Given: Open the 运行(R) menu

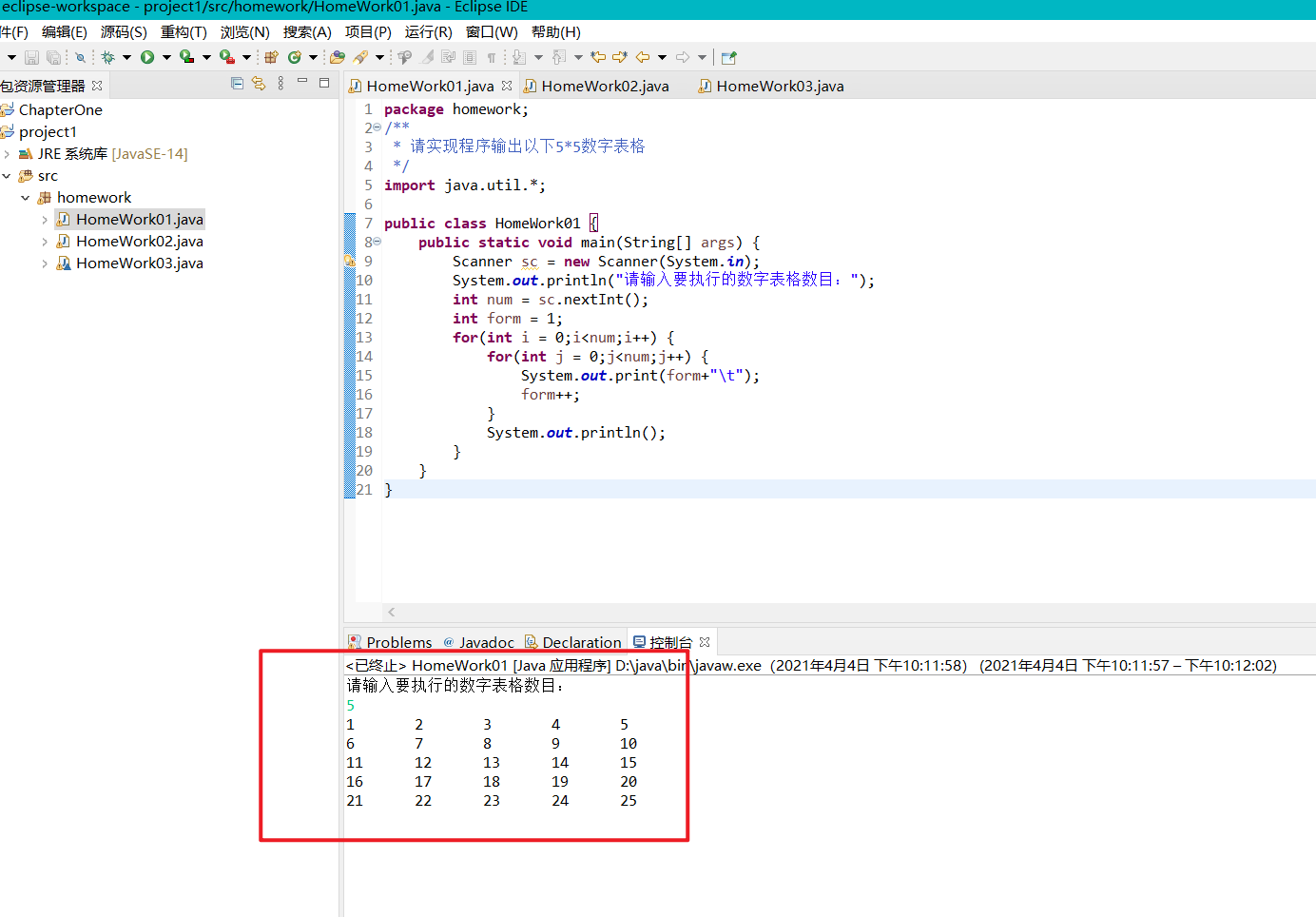Looking at the screenshot, I should [x=428, y=32].
